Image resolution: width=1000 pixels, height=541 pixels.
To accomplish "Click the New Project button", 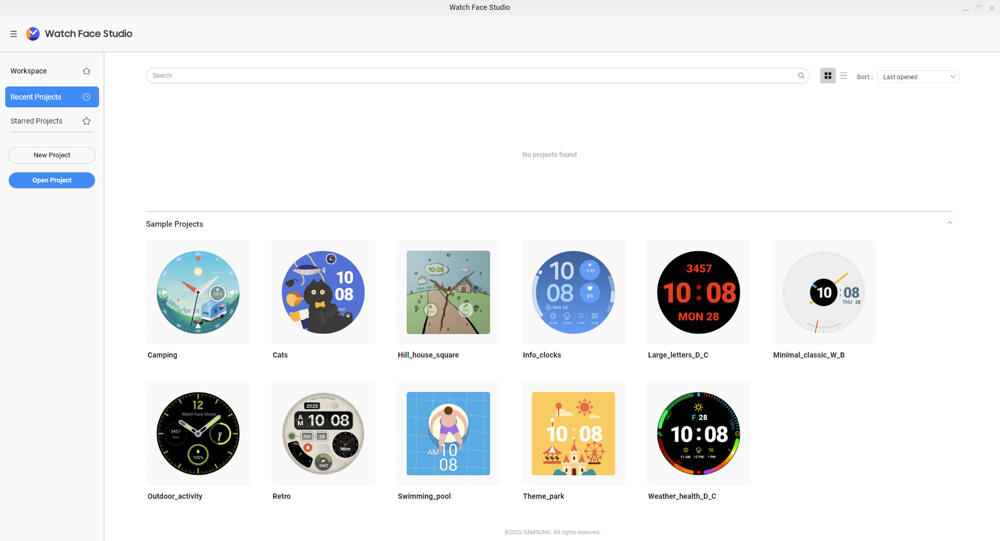I will click(52, 155).
